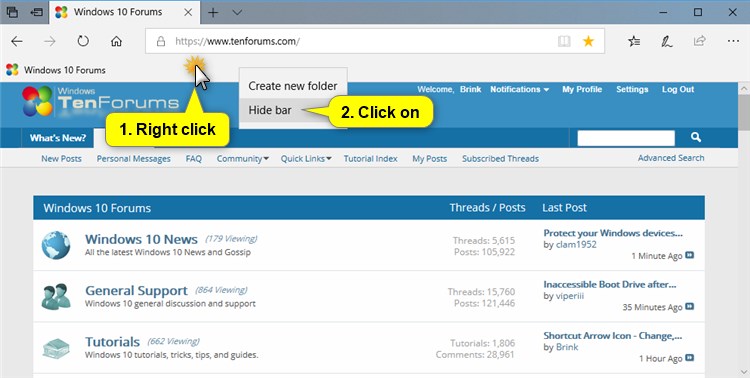
Task: Open Protect your Windows devices post
Action: tap(613, 233)
